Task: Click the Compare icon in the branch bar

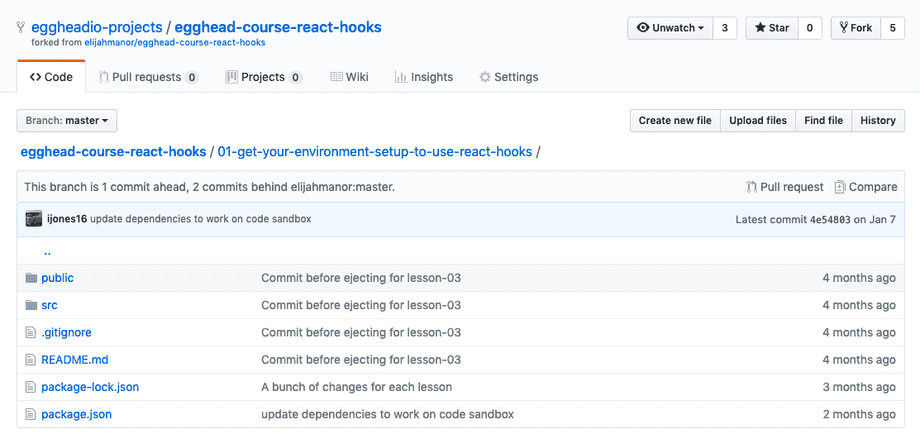Action: click(840, 187)
